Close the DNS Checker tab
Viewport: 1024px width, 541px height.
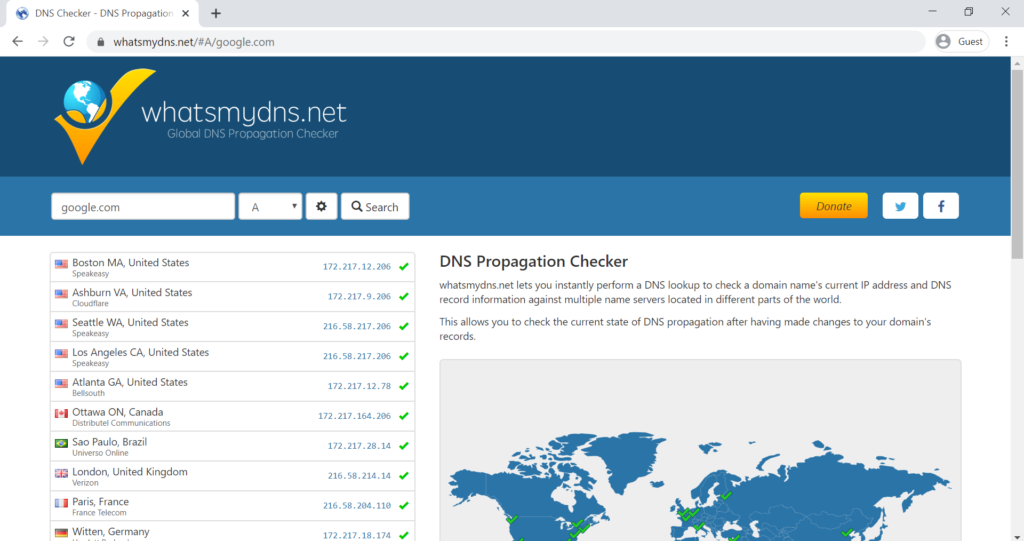pyautogui.click(x=185, y=13)
